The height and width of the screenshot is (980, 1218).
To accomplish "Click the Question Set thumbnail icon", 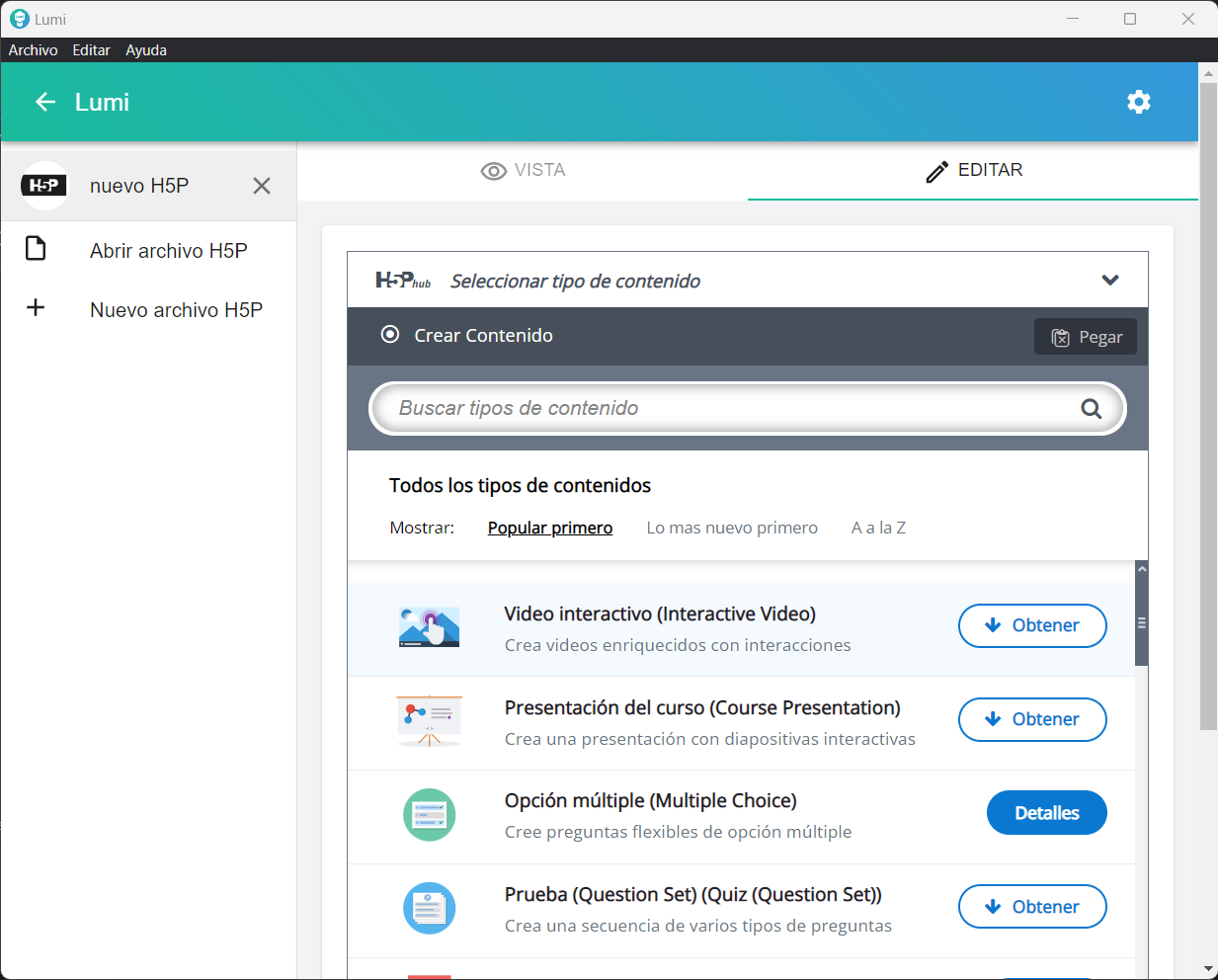I will pos(429,908).
